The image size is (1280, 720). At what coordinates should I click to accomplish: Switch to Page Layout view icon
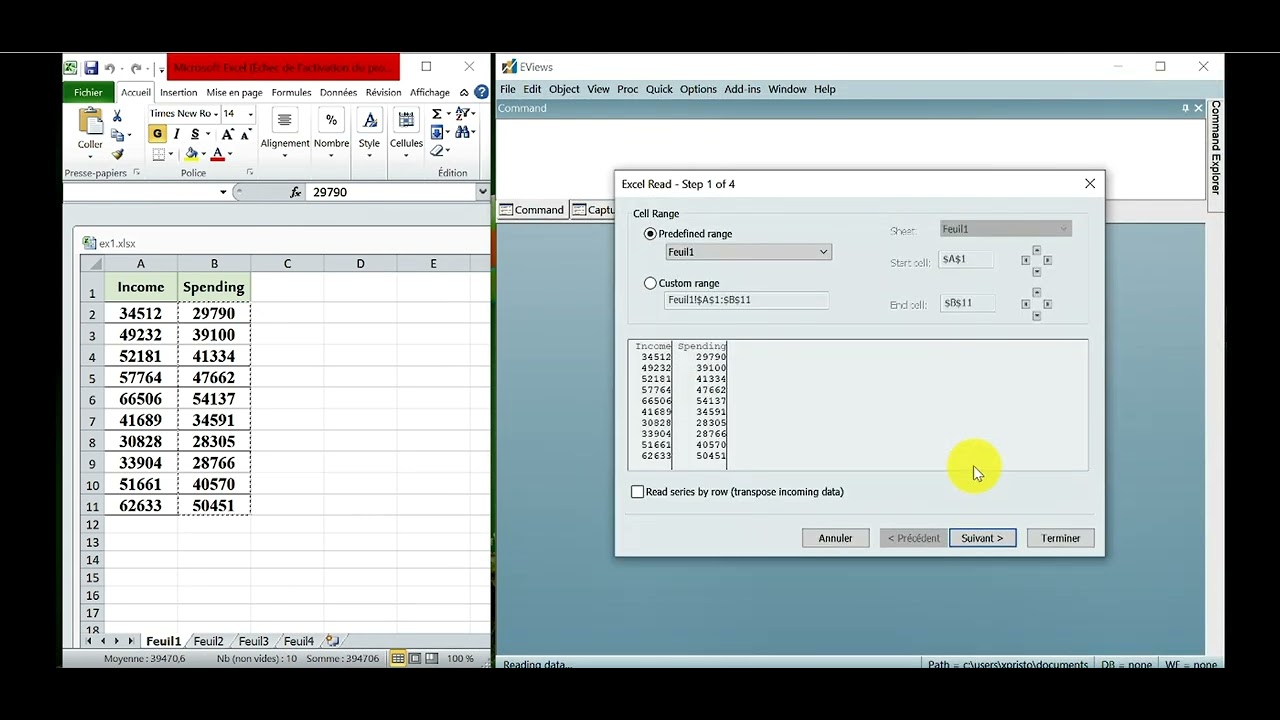point(415,658)
